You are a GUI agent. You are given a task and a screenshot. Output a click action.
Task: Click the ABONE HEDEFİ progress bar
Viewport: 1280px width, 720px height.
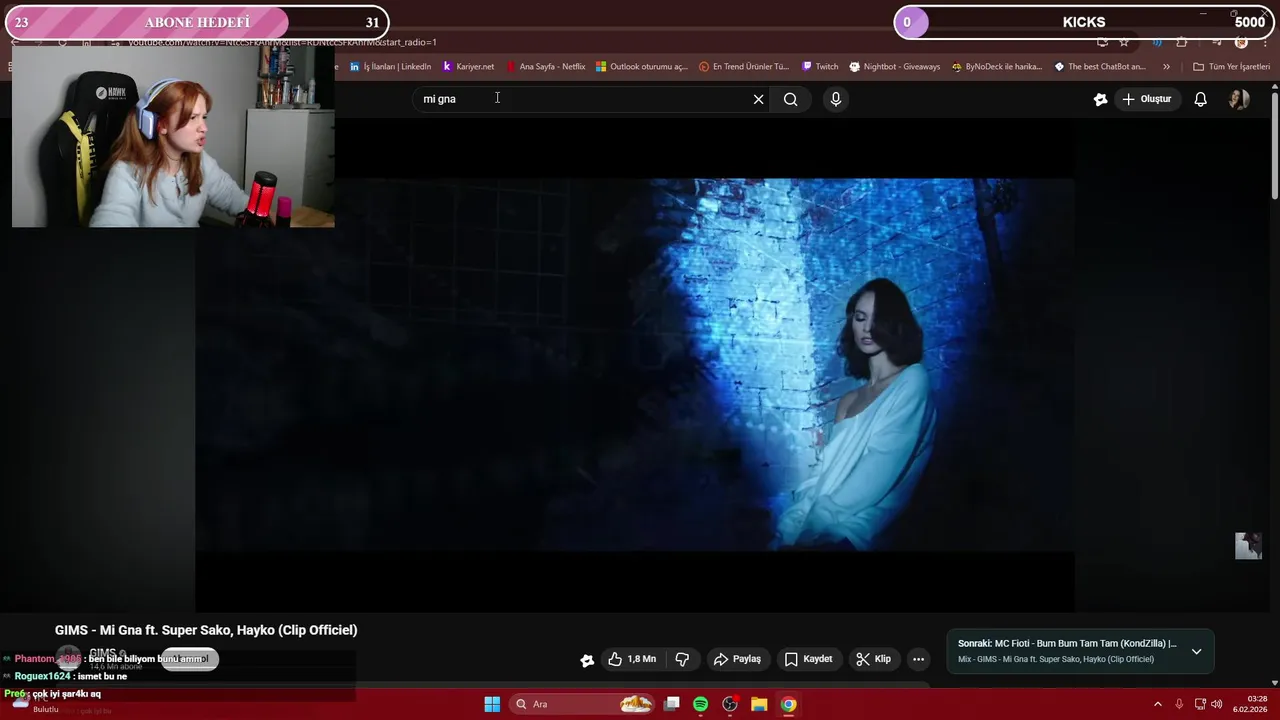pyautogui.click(x=197, y=22)
